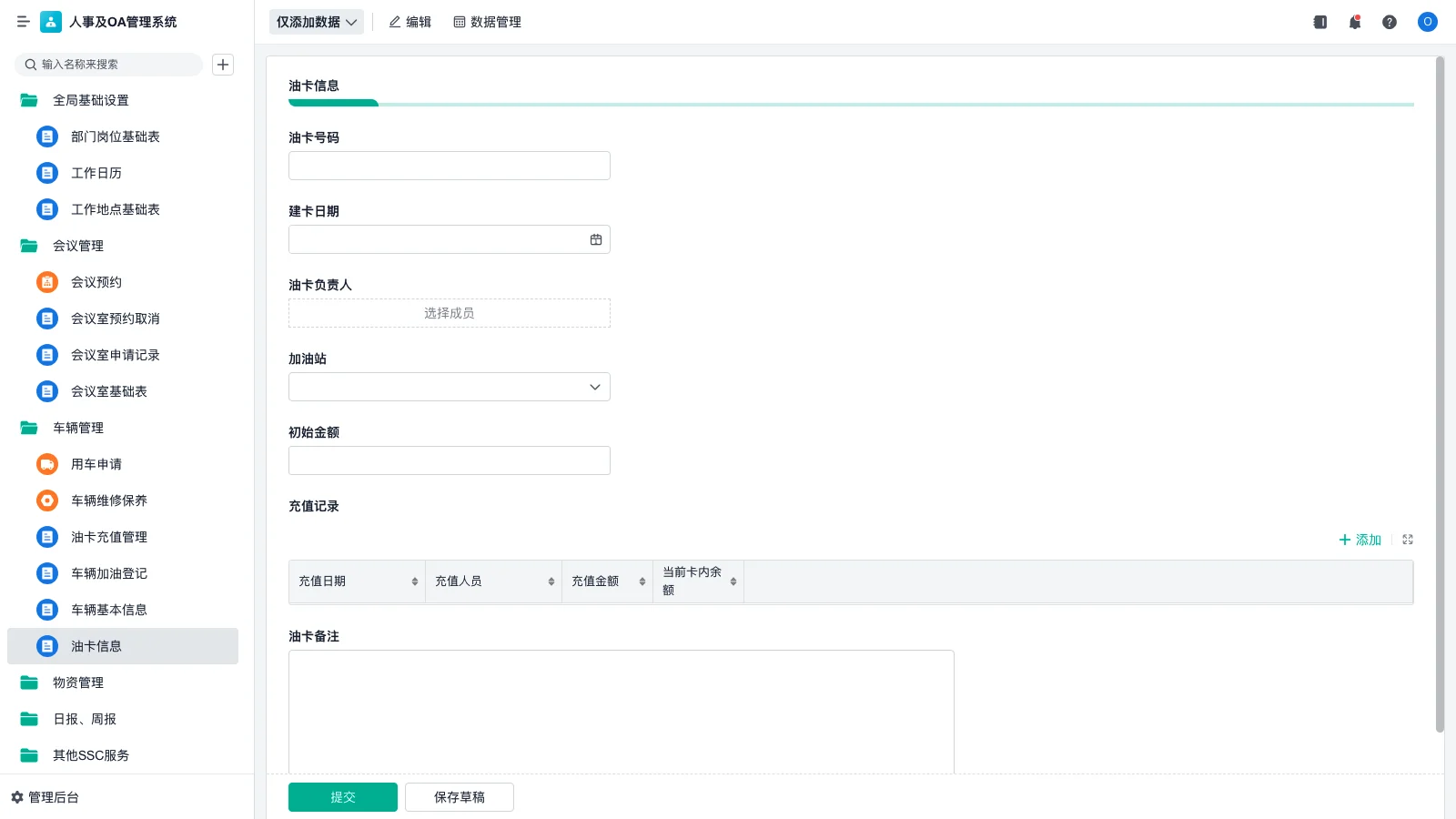Screen dimensions: 1456x819
Task: Open the book icon in the top bar
Action: click(1320, 22)
